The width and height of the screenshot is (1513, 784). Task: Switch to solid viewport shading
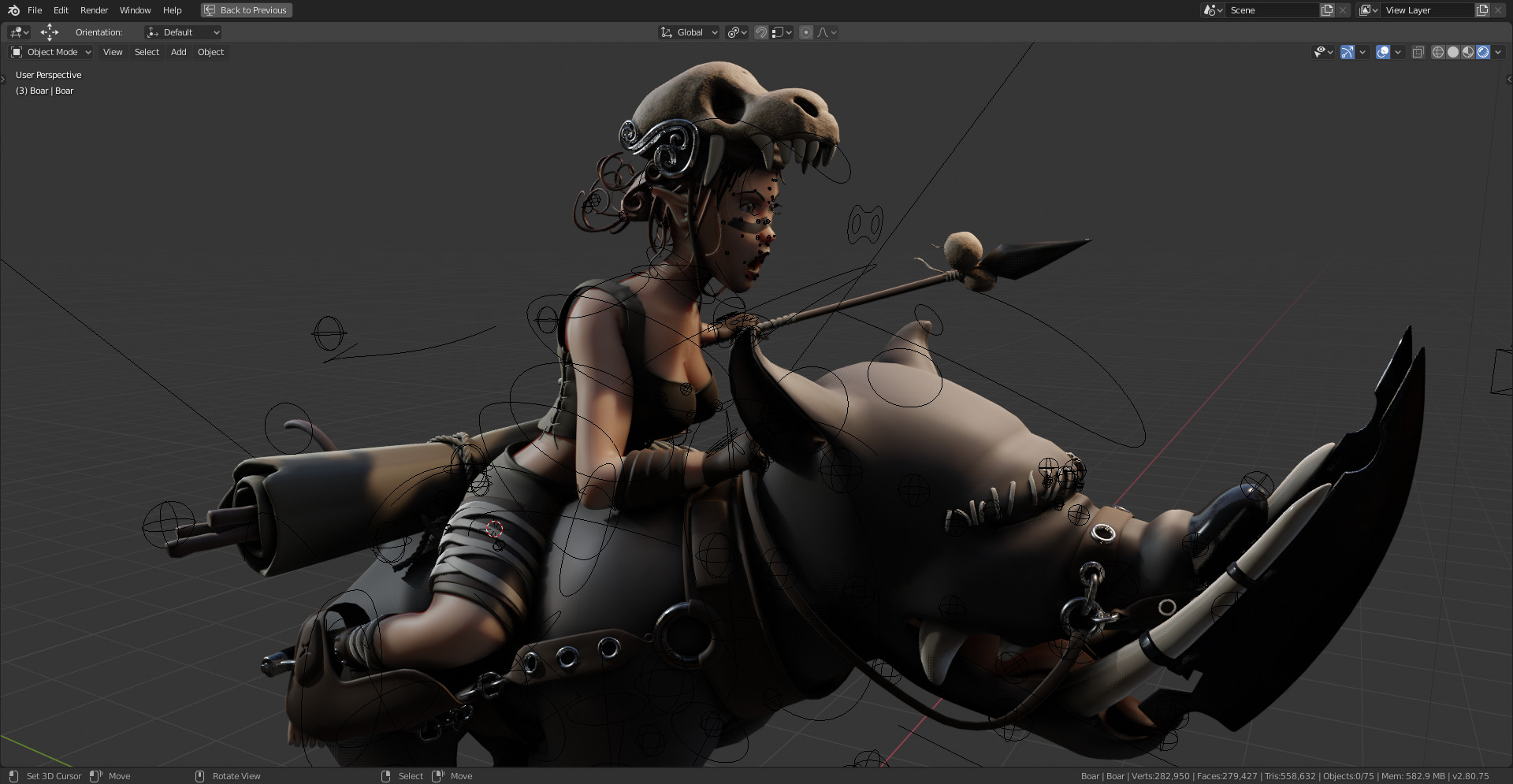pos(1453,52)
